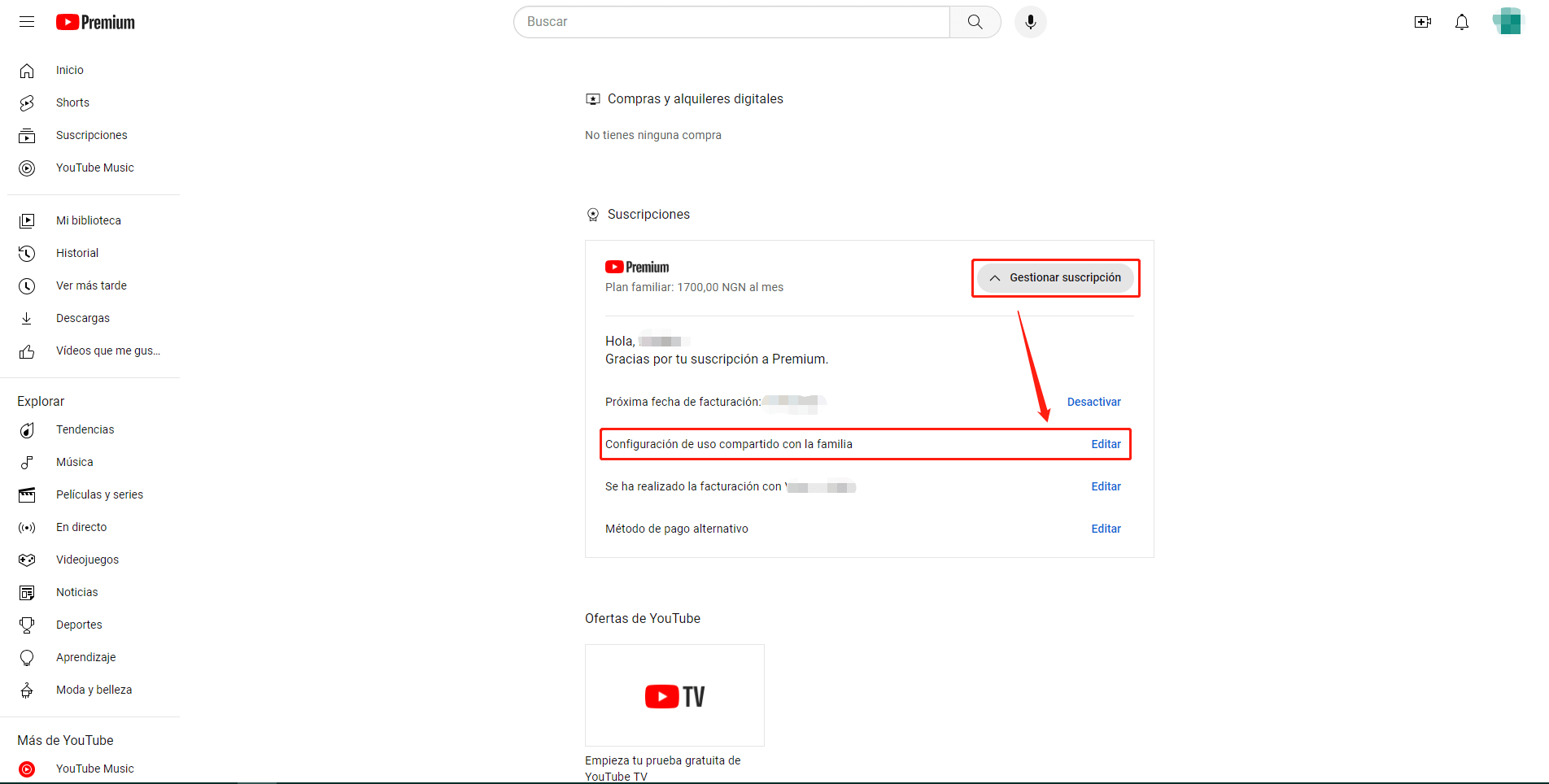Edit Método de pago alternativo
The image size is (1549, 784).
[x=1106, y=529]
